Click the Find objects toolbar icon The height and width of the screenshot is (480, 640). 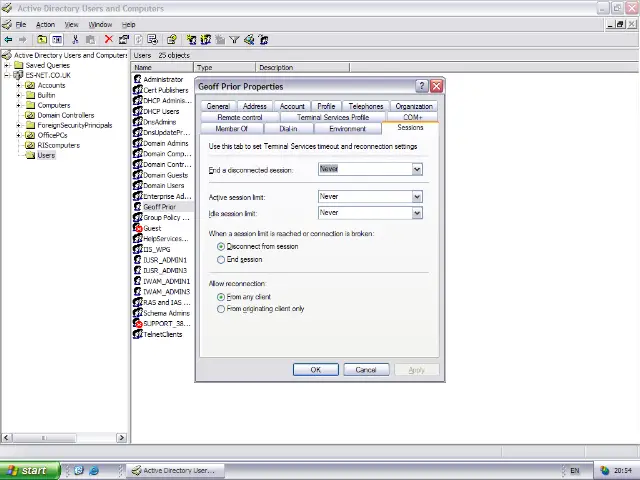249,40
